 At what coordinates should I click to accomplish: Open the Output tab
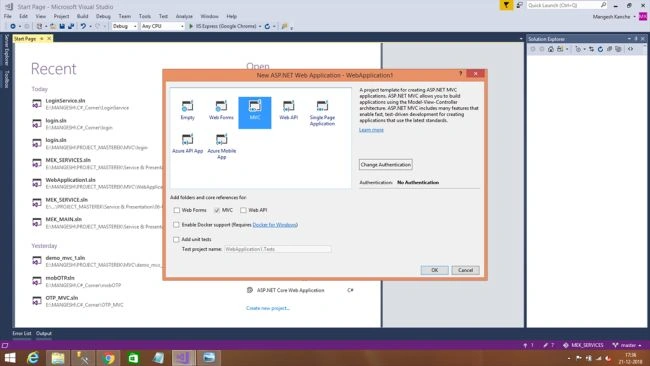[x=44, y=333]
